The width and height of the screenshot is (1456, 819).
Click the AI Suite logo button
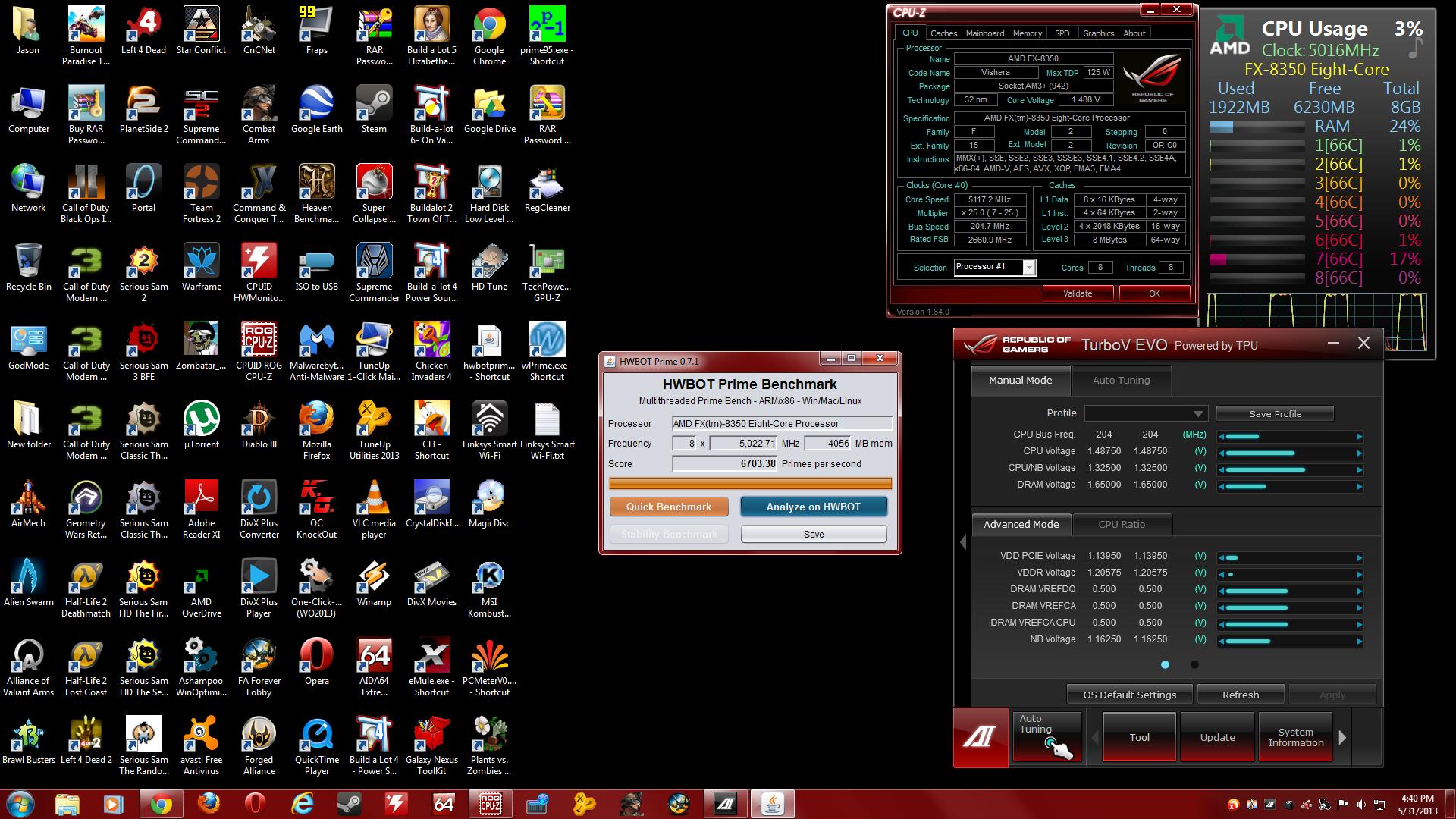[x=981, y=737]
